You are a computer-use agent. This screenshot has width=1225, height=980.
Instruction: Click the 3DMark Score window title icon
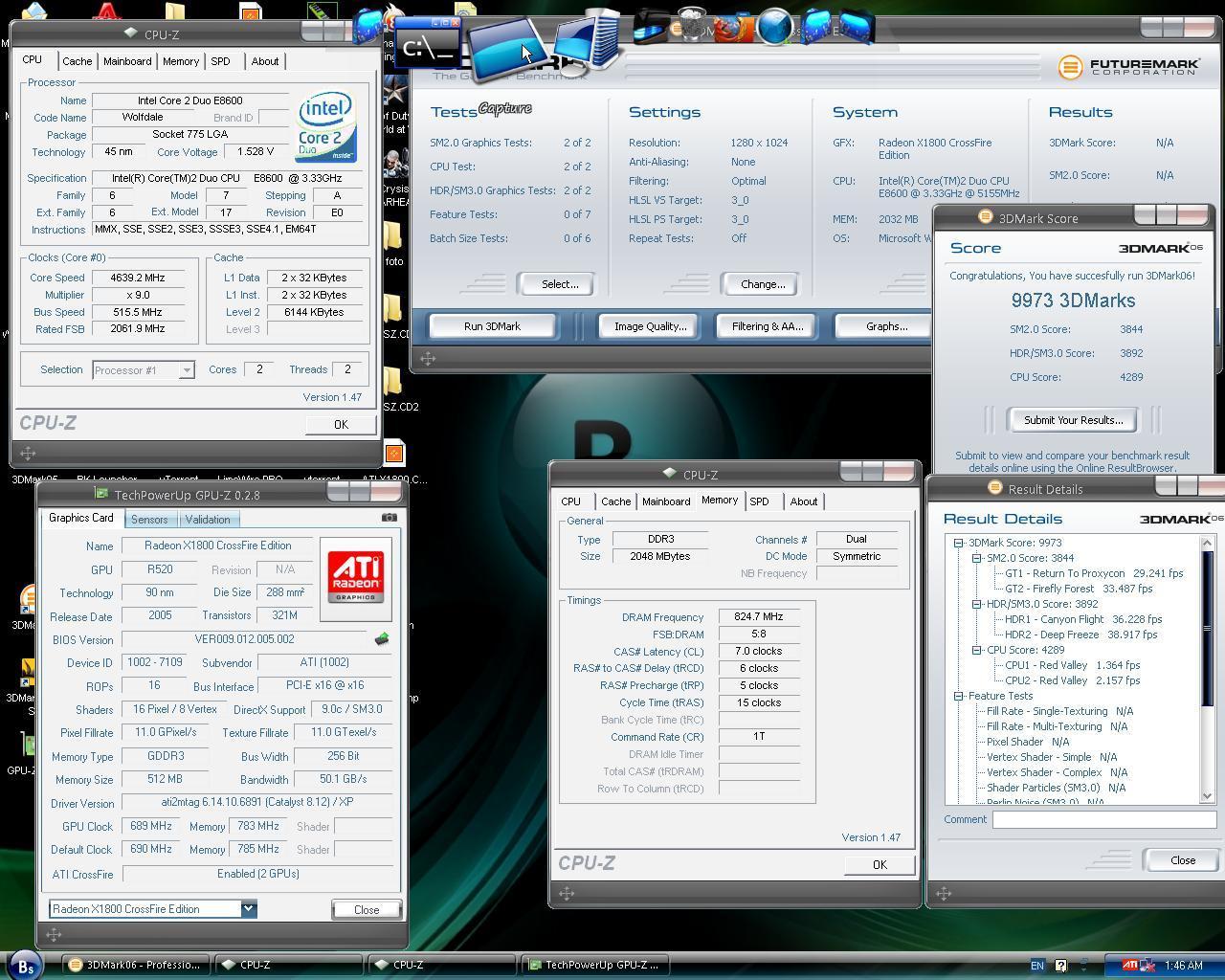point(985,217)
